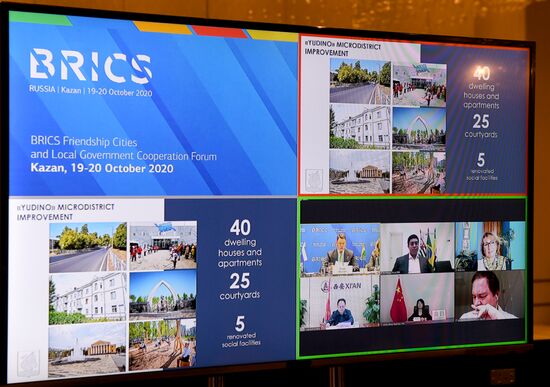Select video tile with BRICS backdrop speaker
This screenshot has height=387, width=550.
340,249
